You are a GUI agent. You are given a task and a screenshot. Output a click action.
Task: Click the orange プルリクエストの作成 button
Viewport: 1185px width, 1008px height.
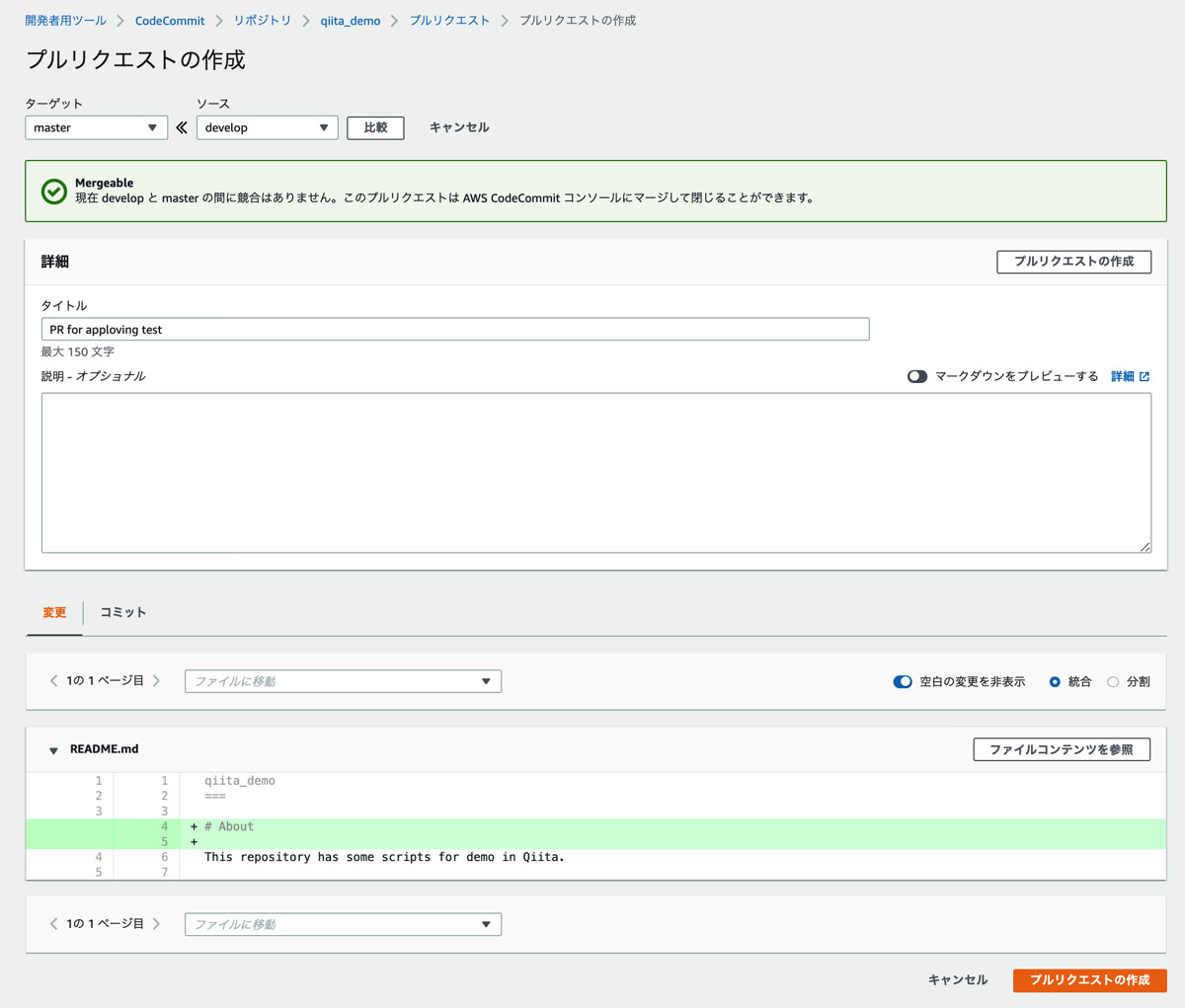[x=1089, y=980]
